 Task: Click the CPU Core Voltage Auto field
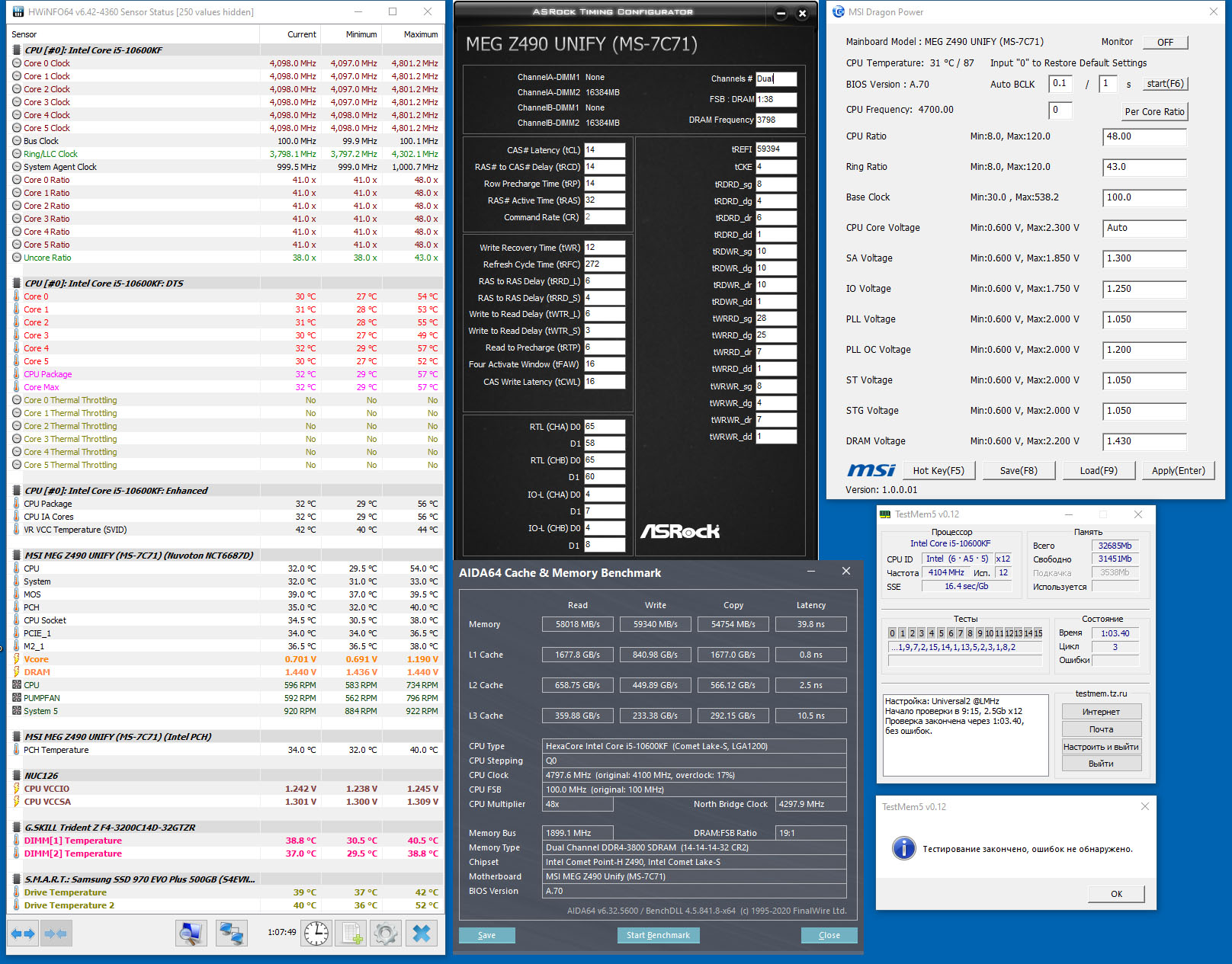1144,229
